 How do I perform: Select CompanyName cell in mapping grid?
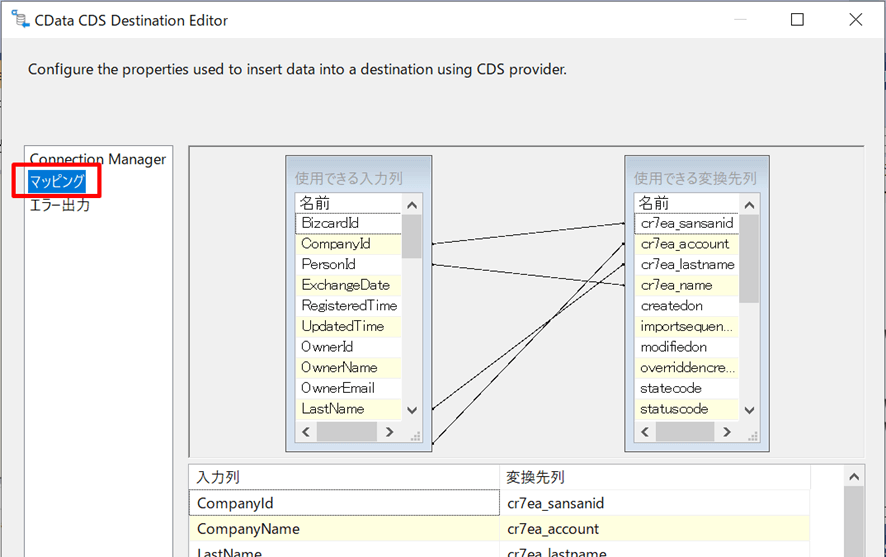click(x=344, y=529)
